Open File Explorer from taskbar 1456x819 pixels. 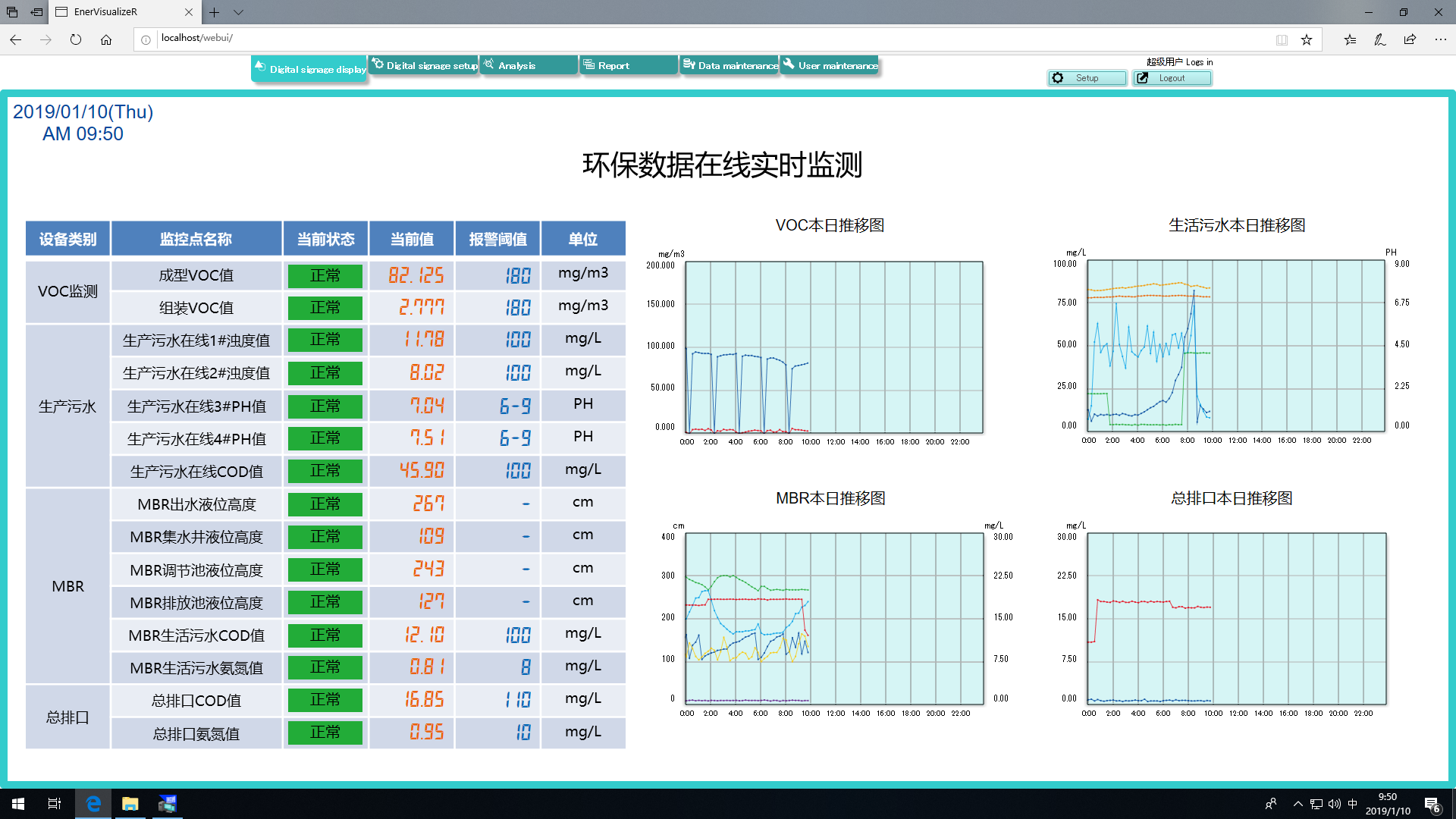coord(130,804)
